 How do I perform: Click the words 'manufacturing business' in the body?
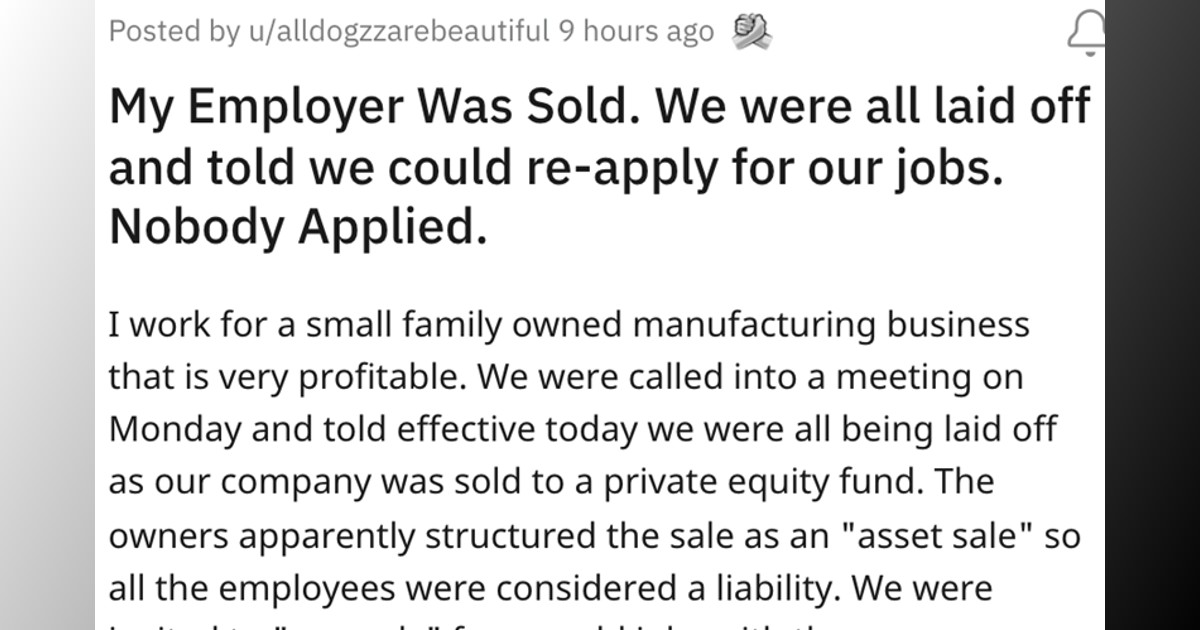833,324
